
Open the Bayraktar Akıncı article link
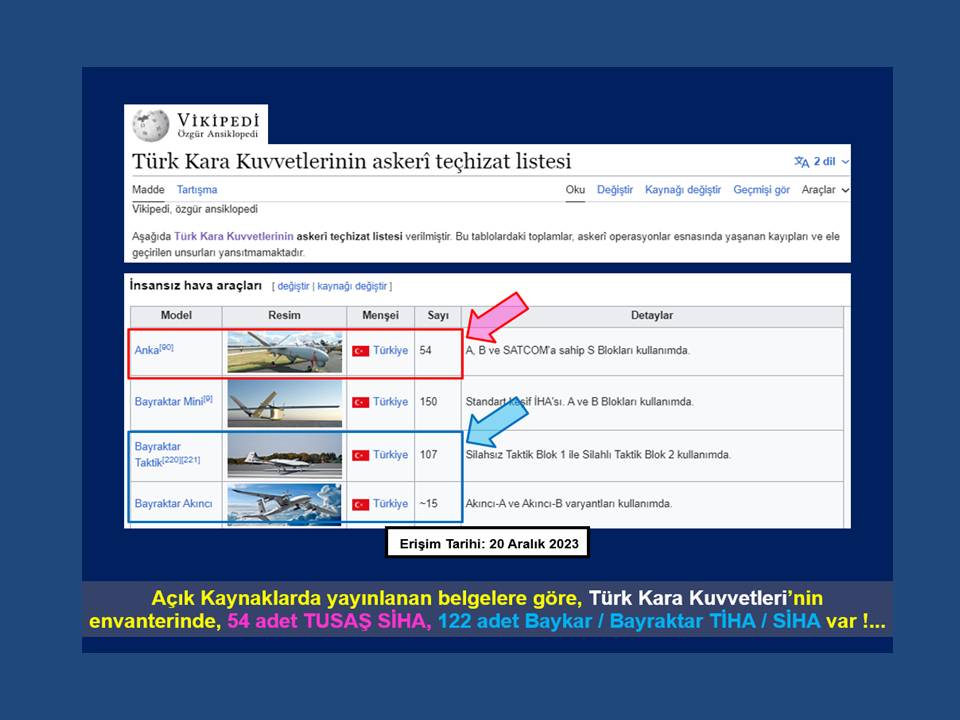[x=173, y=503]
